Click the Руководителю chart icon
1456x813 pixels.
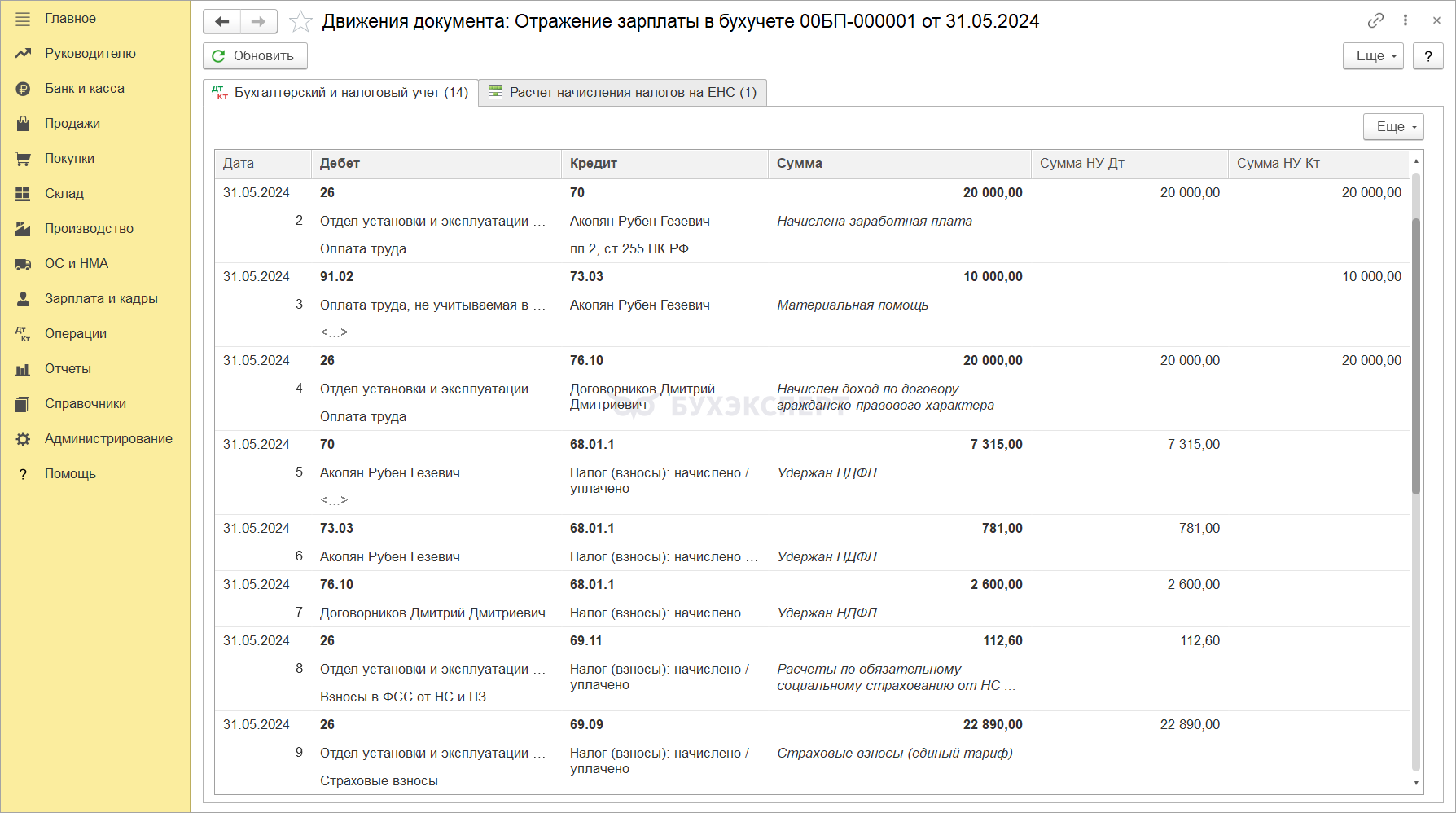click(23, 54)
